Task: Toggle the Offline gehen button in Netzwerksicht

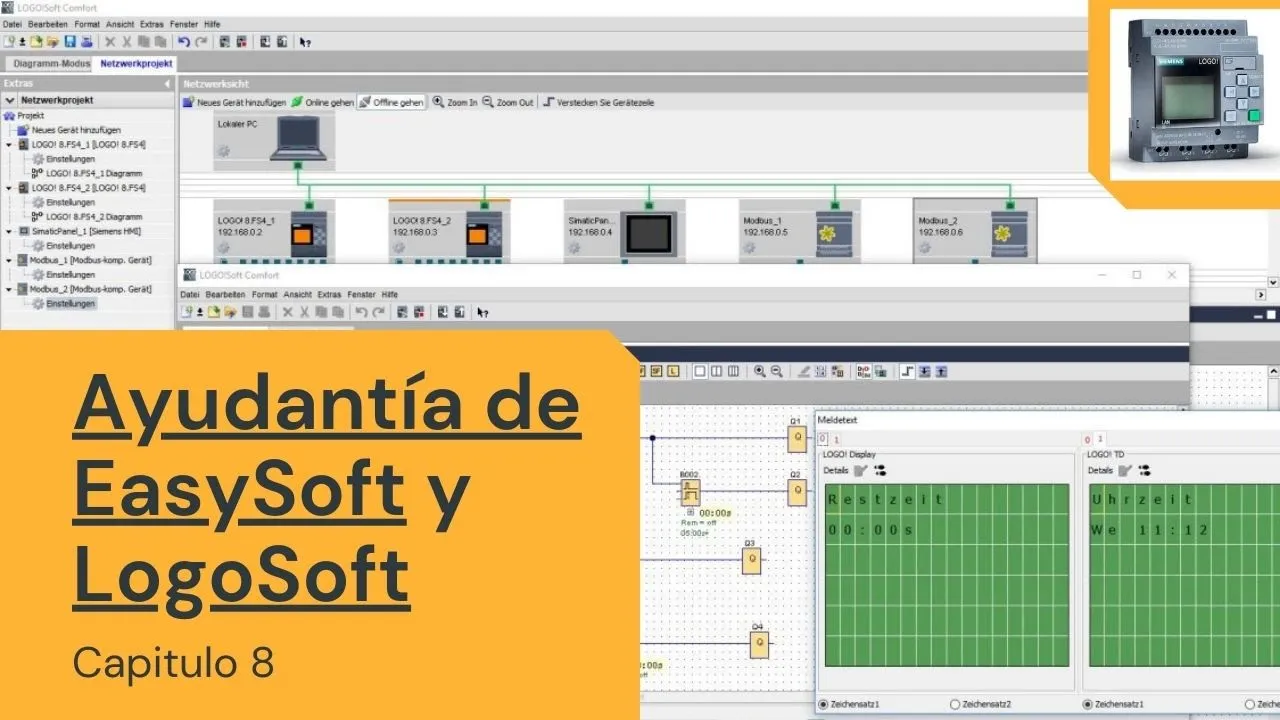Action: [x=391, y=102]
